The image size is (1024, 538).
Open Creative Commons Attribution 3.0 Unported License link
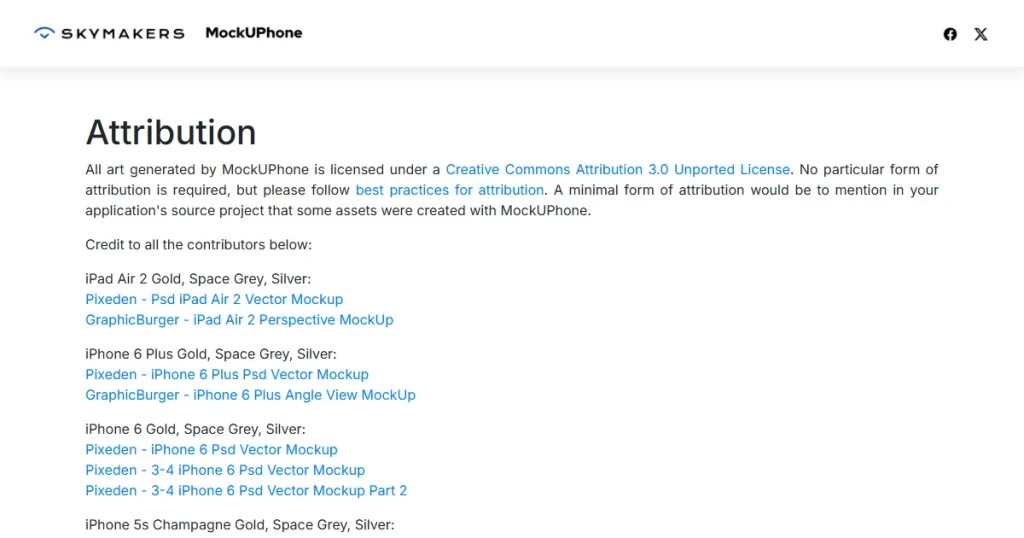coord(618,170)
